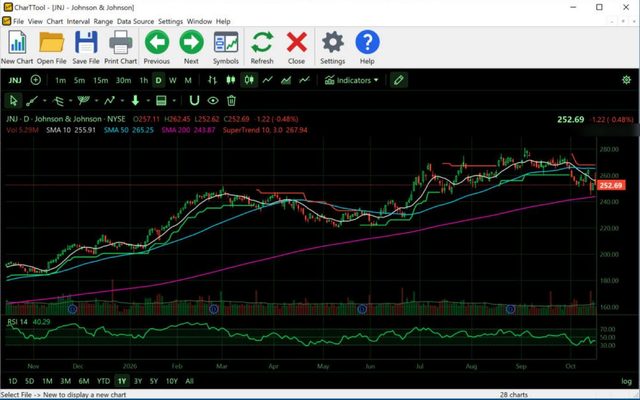The width and height of the screenshot is (640, 400).
Task: Expand zigzag pattern tool options arrow
Action: tap(122, 101)
